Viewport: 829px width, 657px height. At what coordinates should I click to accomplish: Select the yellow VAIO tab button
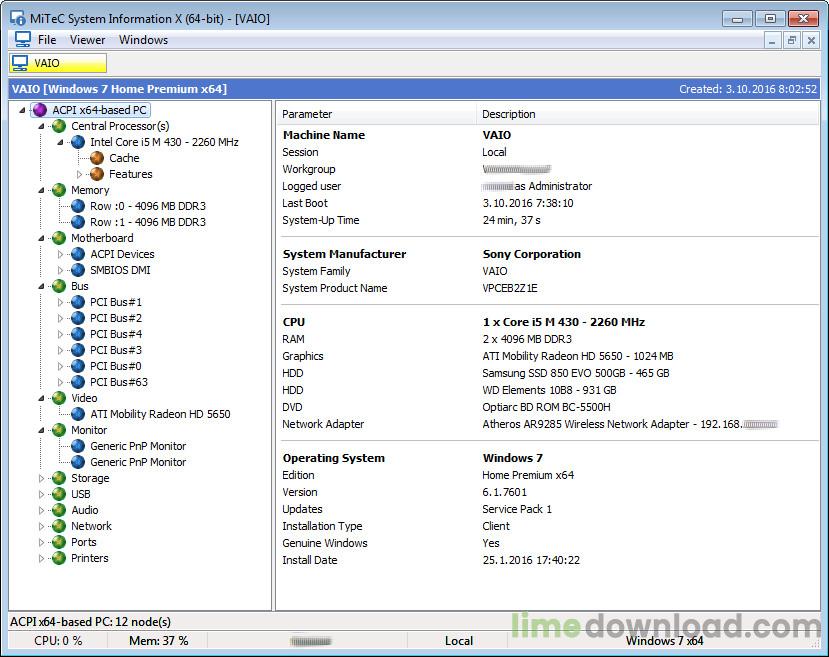coord(58,63)
